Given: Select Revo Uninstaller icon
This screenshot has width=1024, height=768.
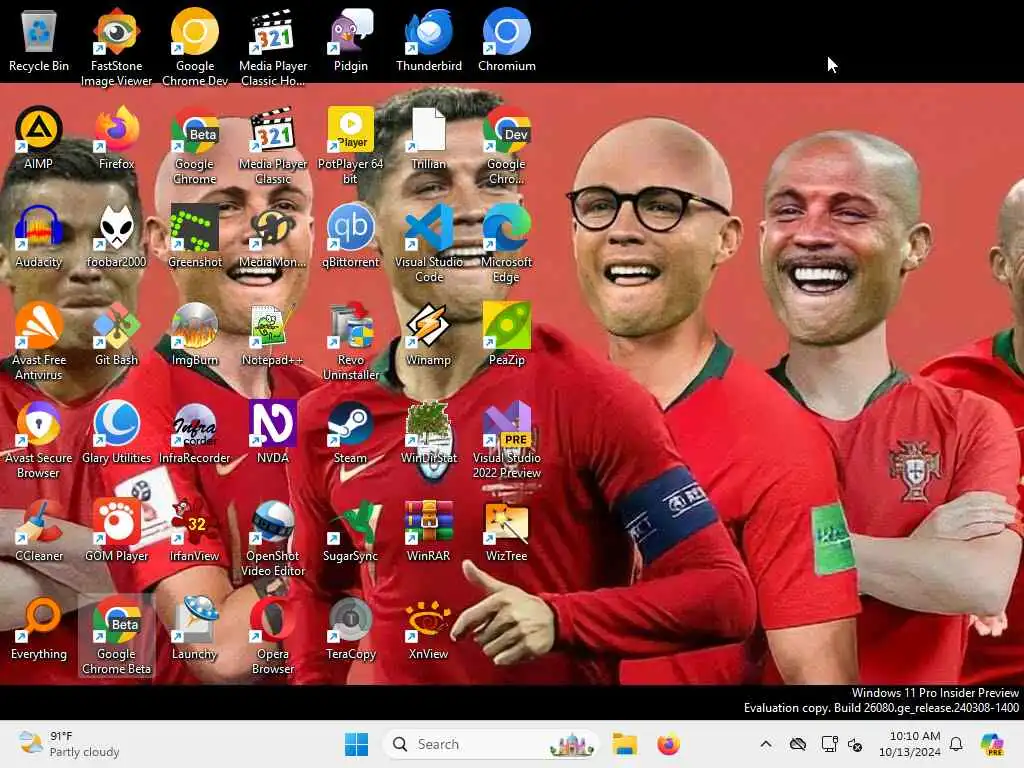Looking at the screenshot, I should [351, 341].
